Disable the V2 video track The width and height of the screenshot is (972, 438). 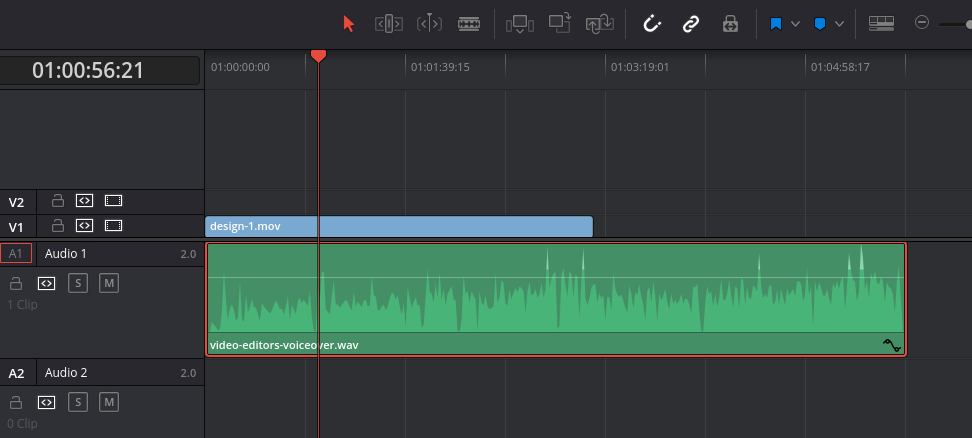point(113,201)
